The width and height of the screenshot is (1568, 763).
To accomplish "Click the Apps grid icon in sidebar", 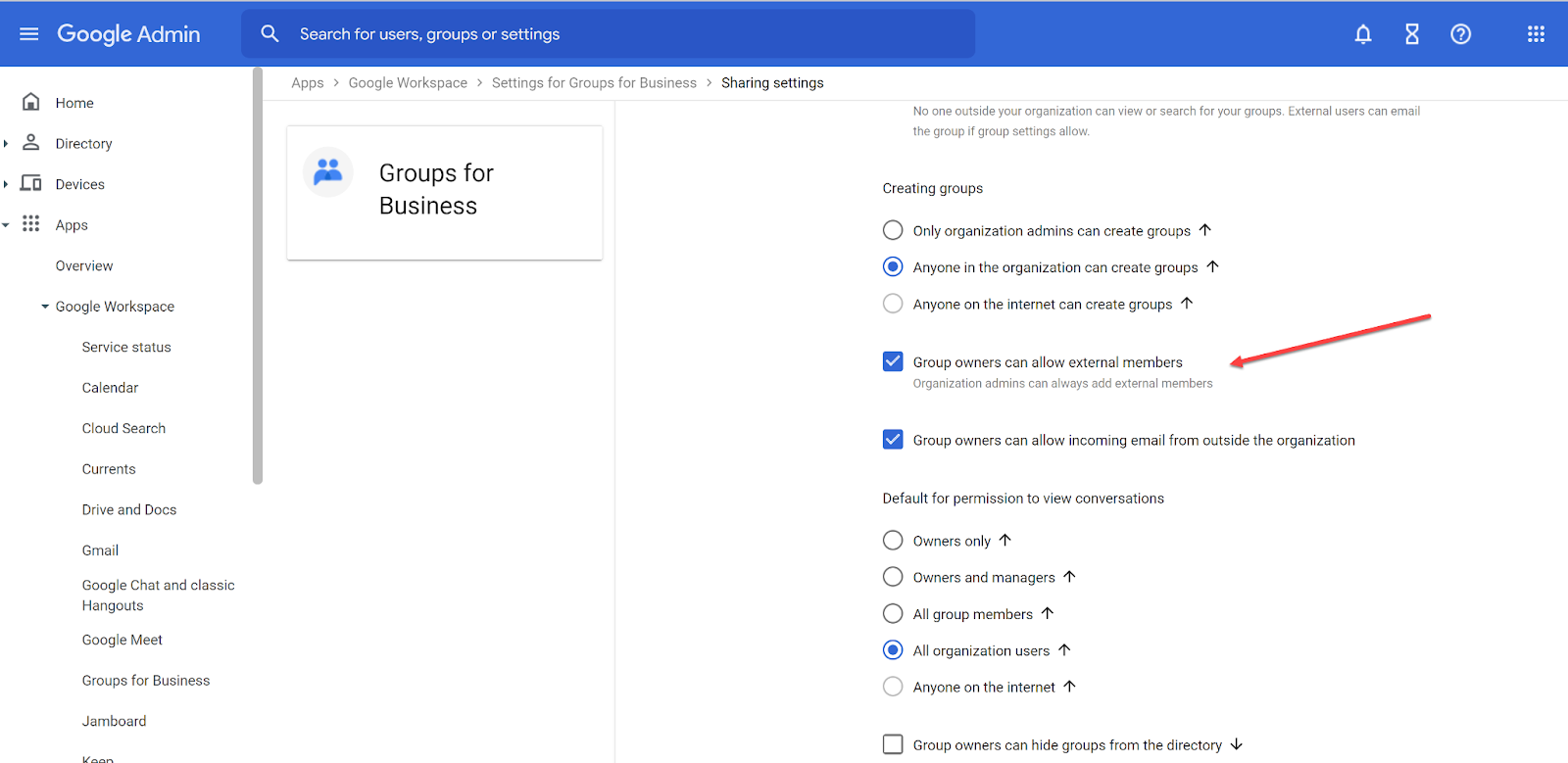I will [31, 224].
